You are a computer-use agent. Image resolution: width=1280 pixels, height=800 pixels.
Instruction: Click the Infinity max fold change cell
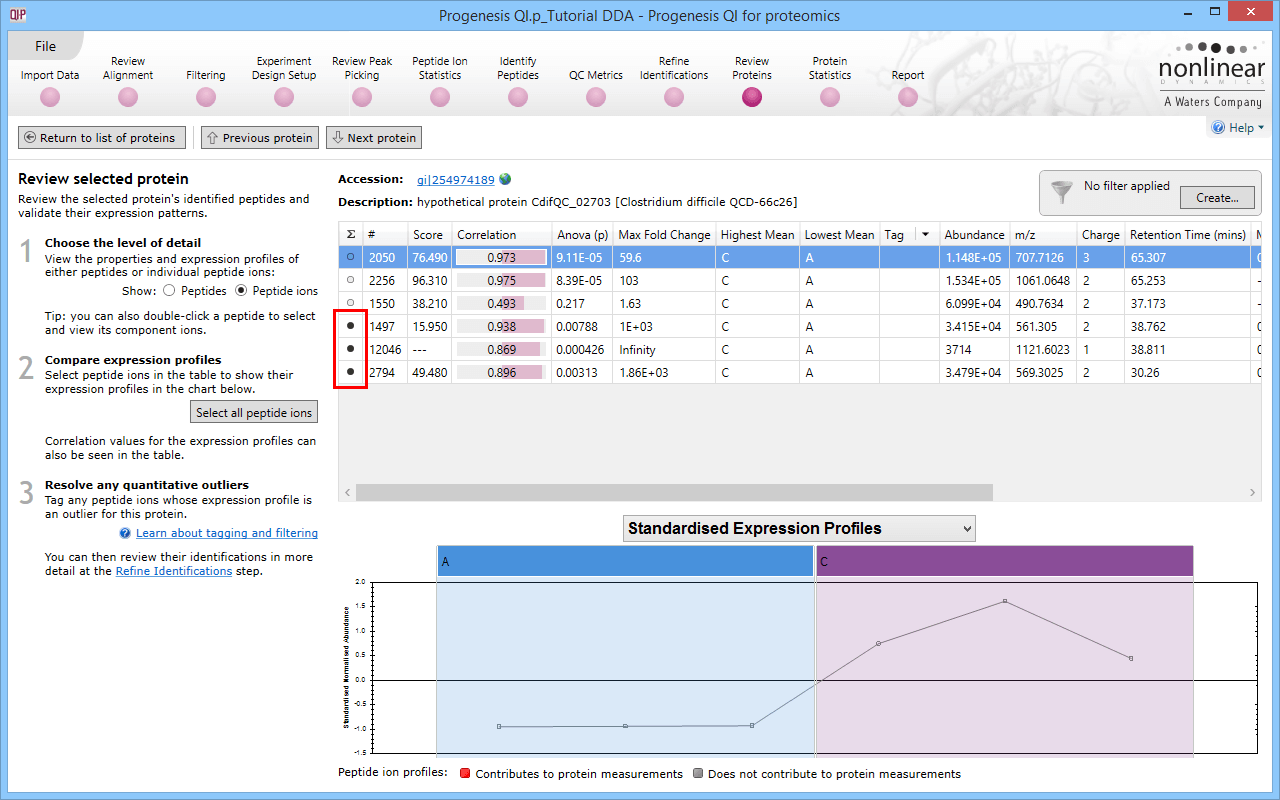[x=664, y=349]
